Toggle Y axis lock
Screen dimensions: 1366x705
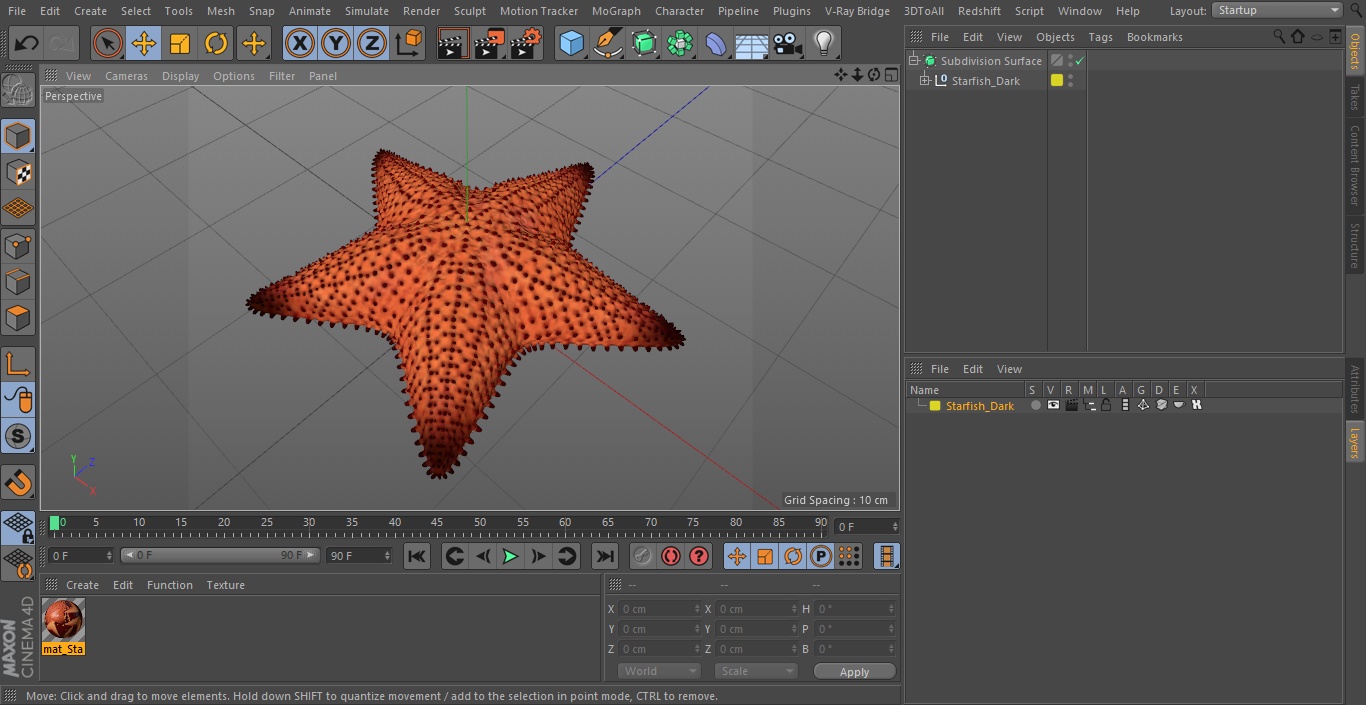click(336, 43)
